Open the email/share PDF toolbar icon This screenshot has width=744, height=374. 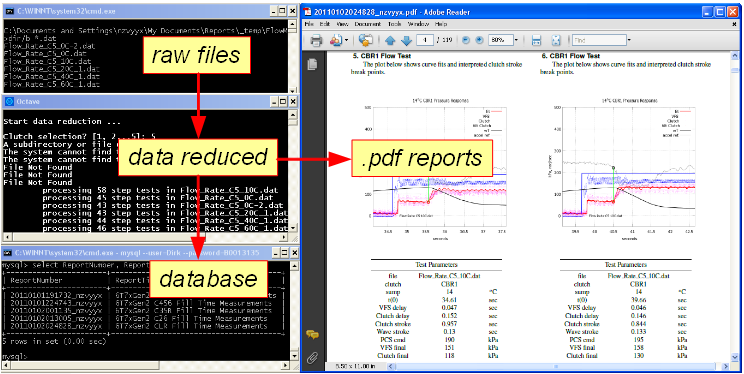point(335,40)
